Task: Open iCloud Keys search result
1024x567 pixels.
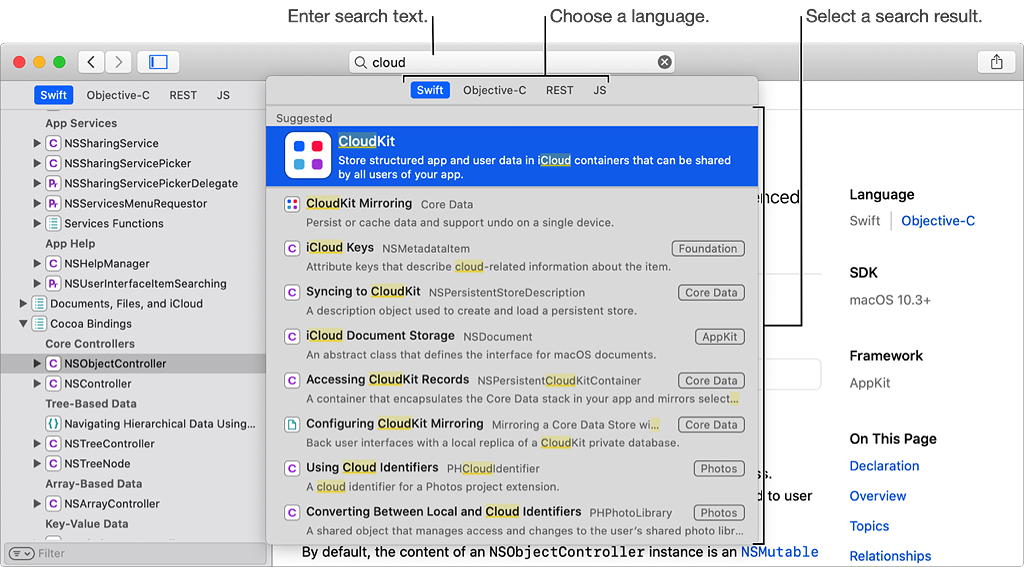Action: (512, 257)
